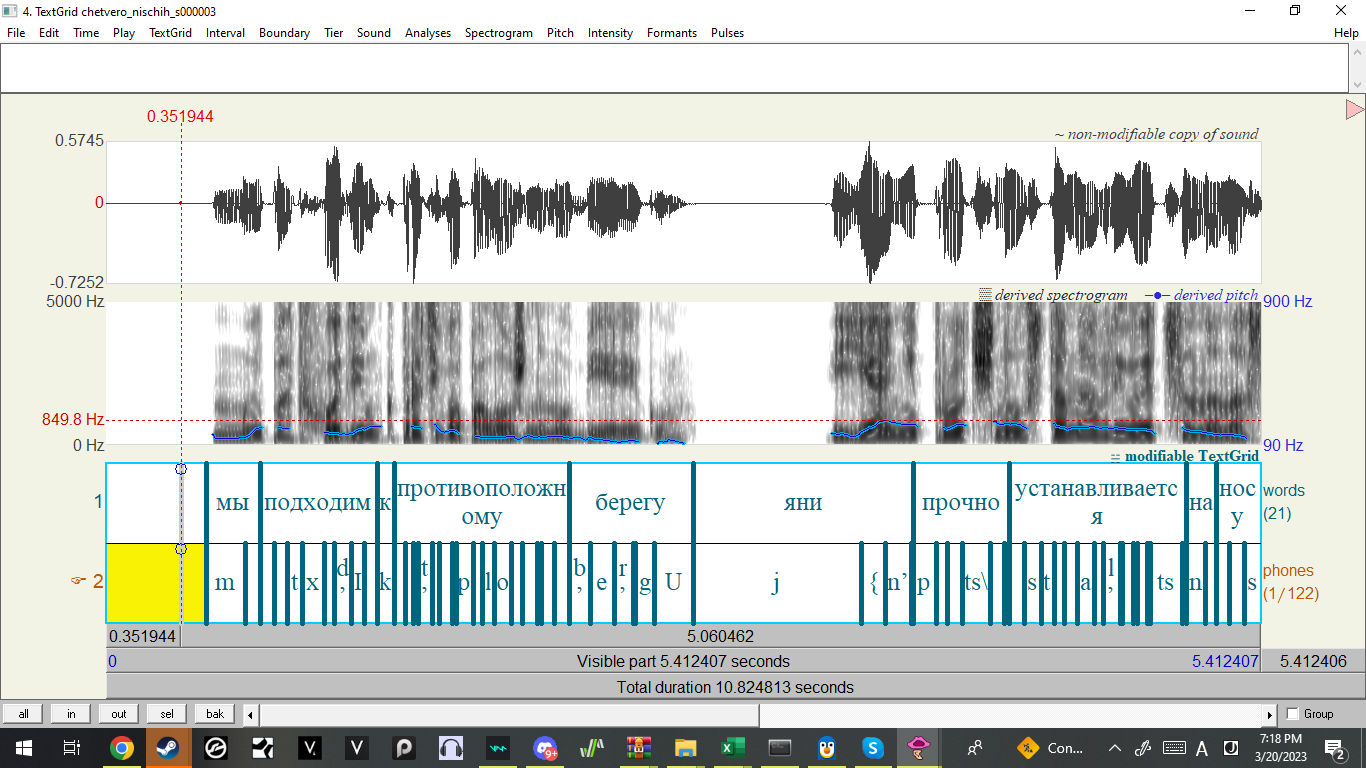Open Steam from the taskbar
Image resolution: width=1366 pixels, height=768 pixels.
pos(167,747)
